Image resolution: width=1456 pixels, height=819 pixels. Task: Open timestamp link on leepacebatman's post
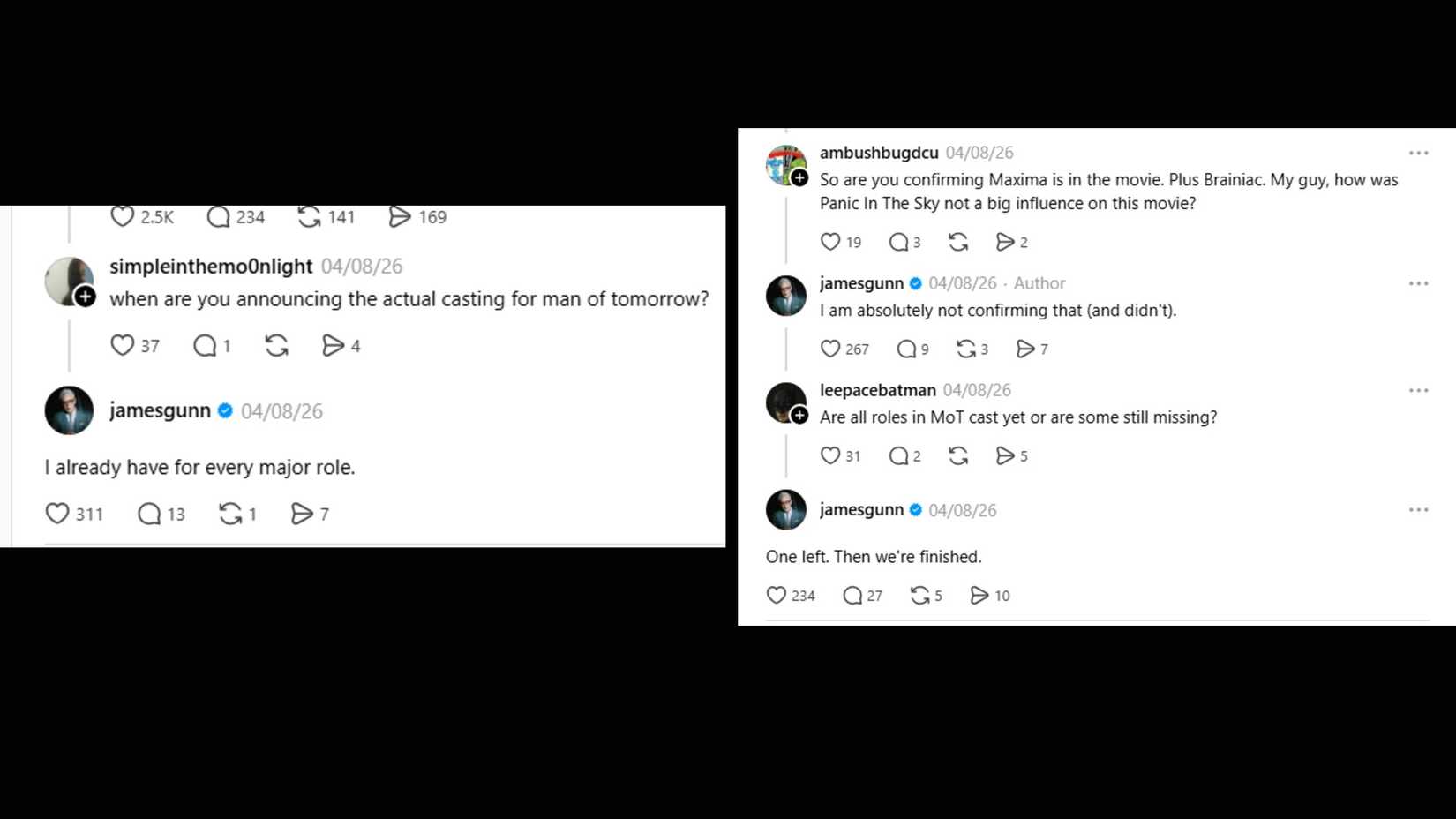click(x=976, y=390)
